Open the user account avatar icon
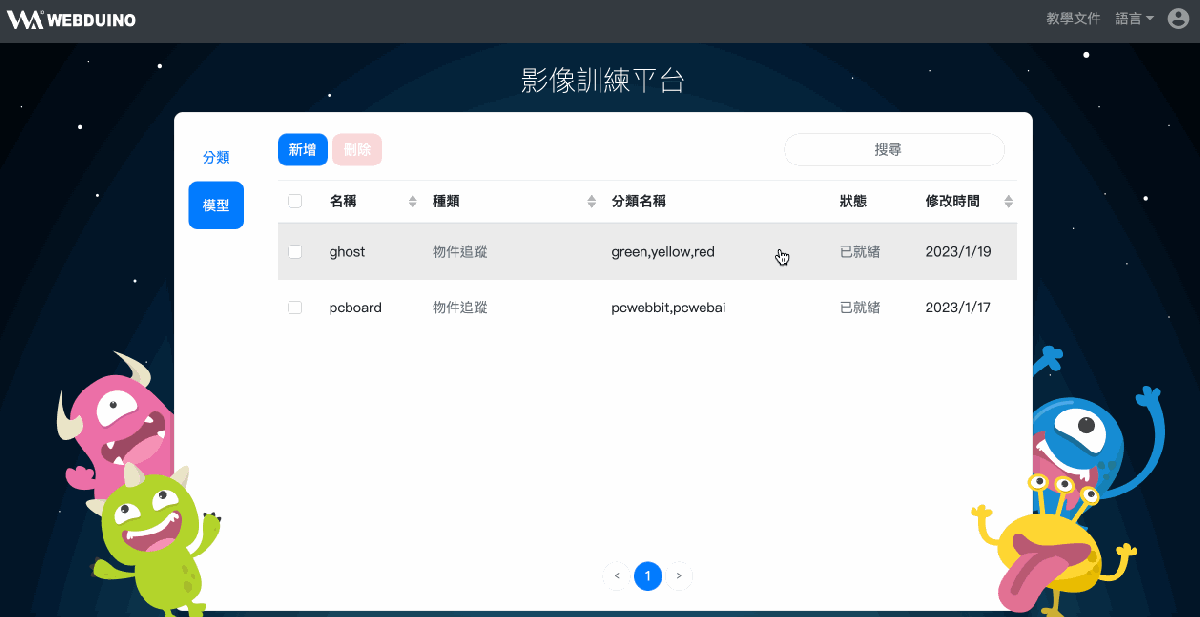Image resolution: width=1200 pixels, height=617 pixels. coord(1178,19)
